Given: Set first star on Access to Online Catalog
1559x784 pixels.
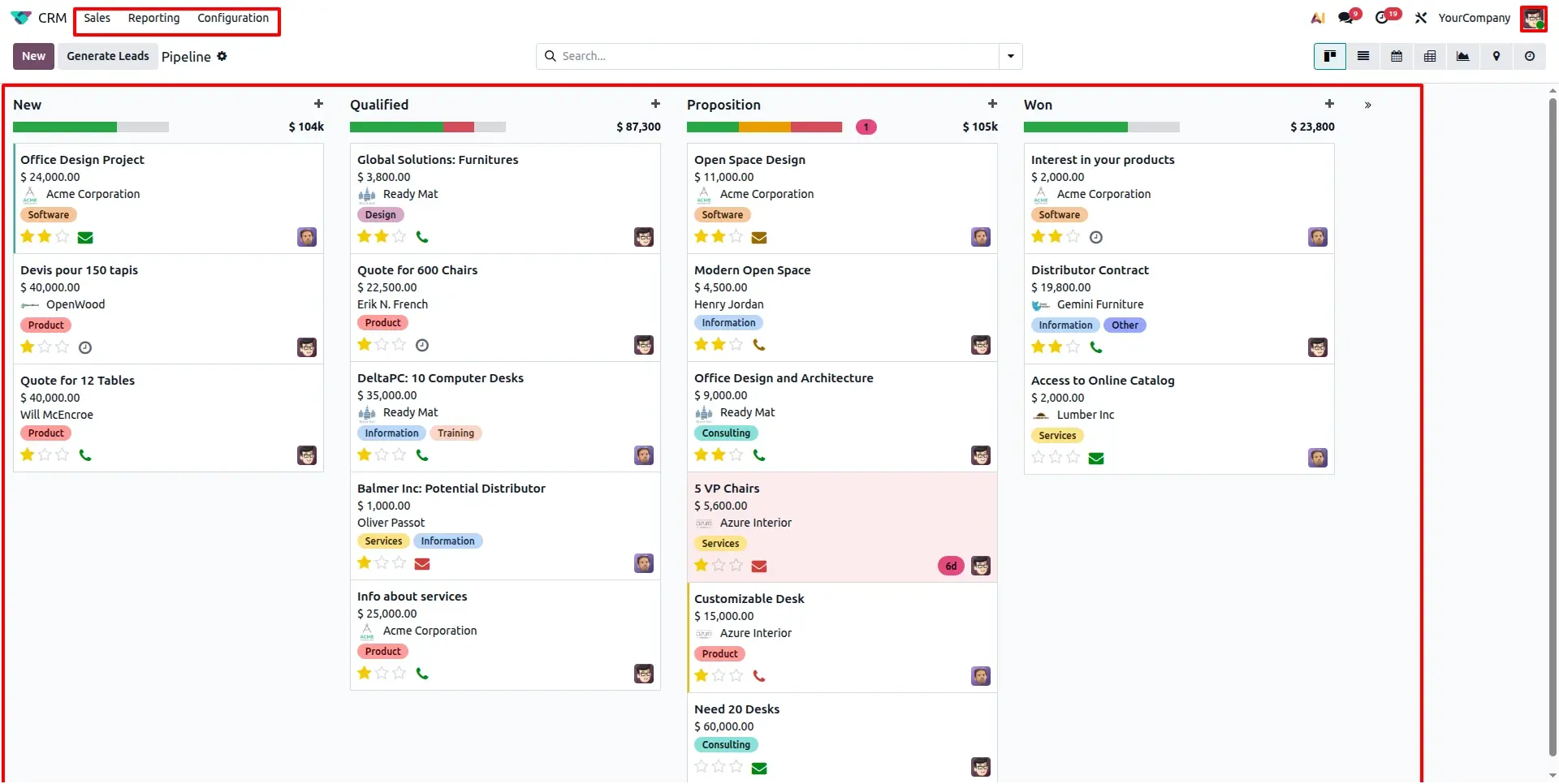Looking at the screenshot, I should coord(1039,457).
